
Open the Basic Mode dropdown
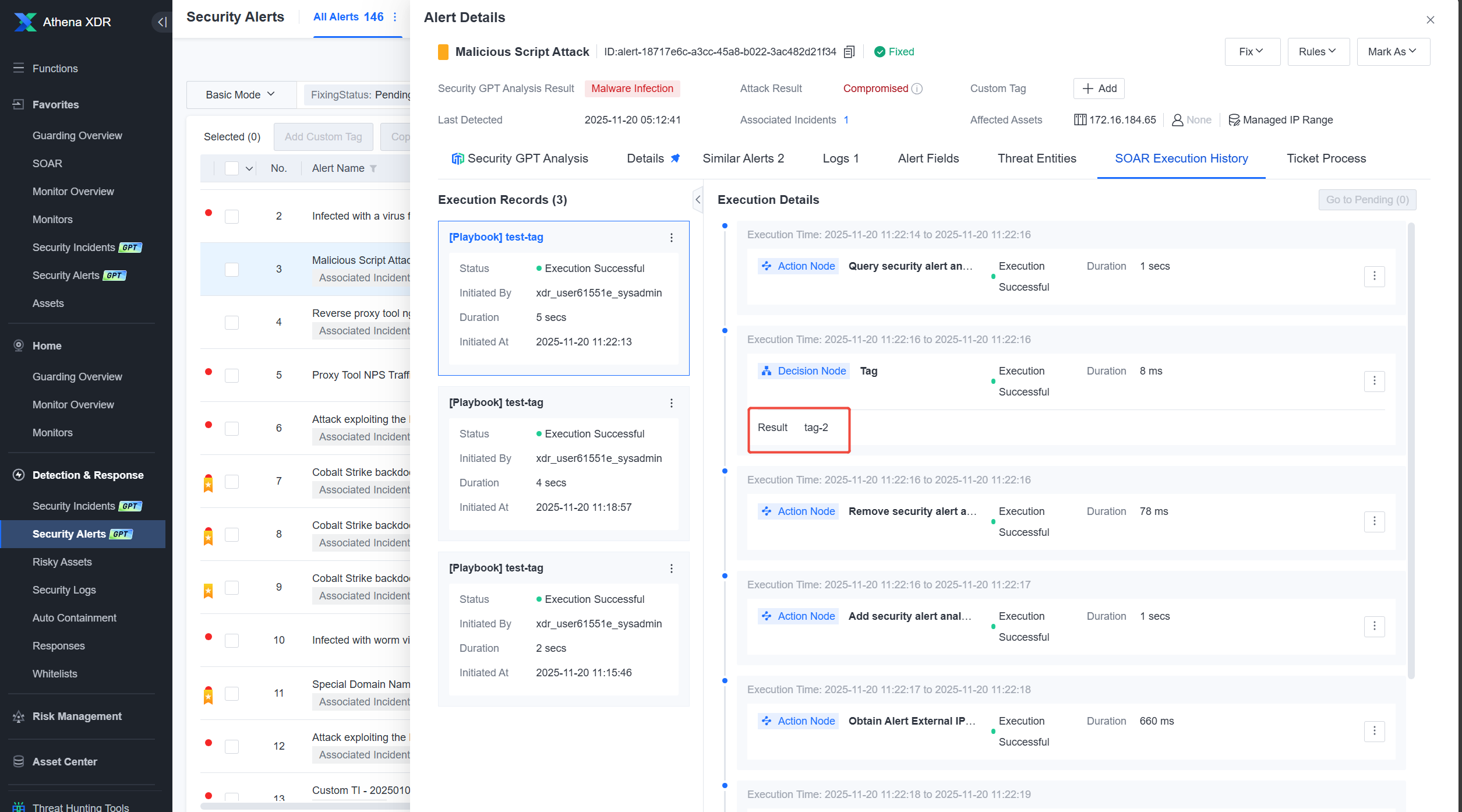coord(240,94)
